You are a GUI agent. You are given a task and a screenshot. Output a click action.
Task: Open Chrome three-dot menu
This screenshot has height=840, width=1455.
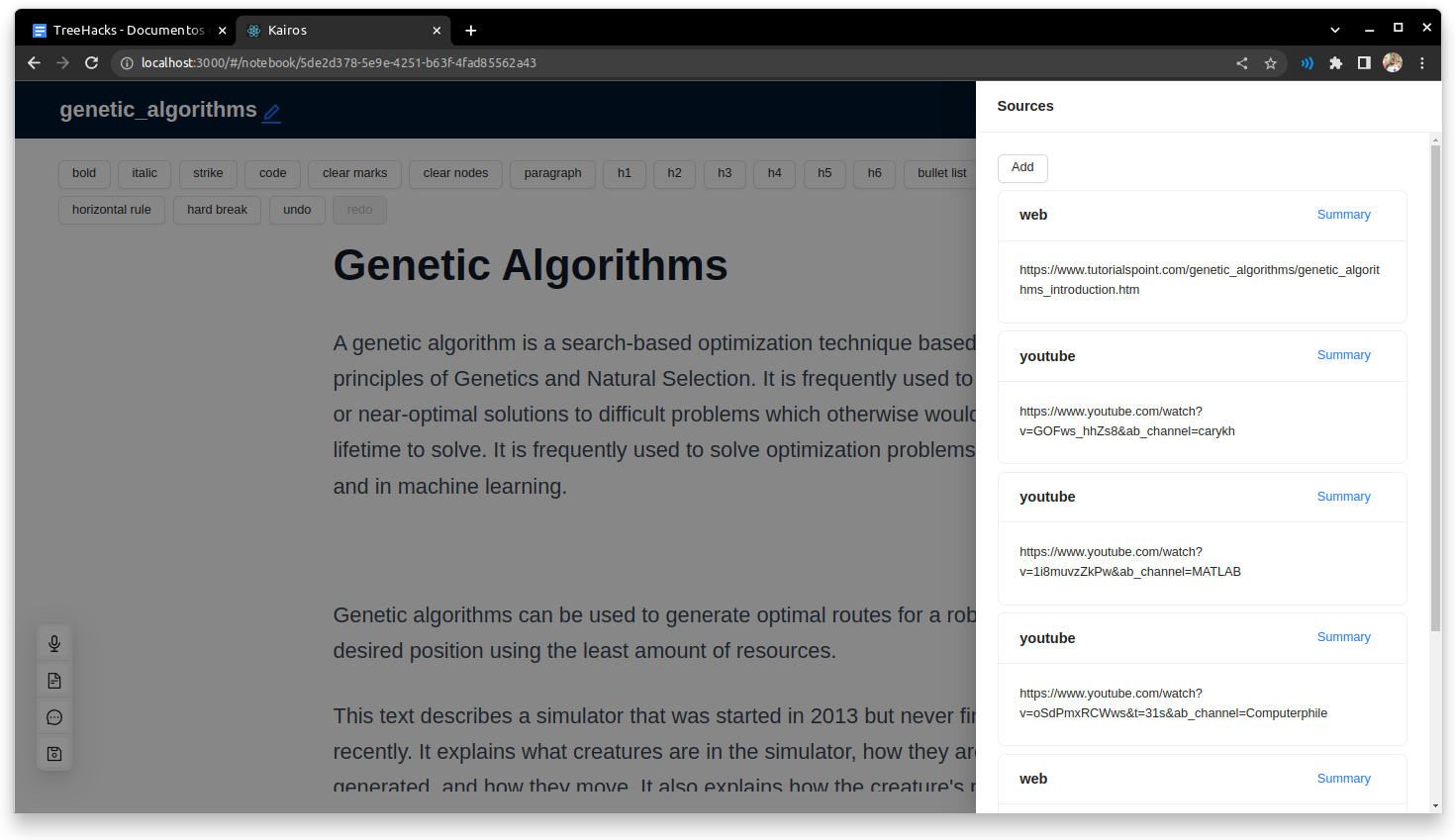pos(1421,63)
